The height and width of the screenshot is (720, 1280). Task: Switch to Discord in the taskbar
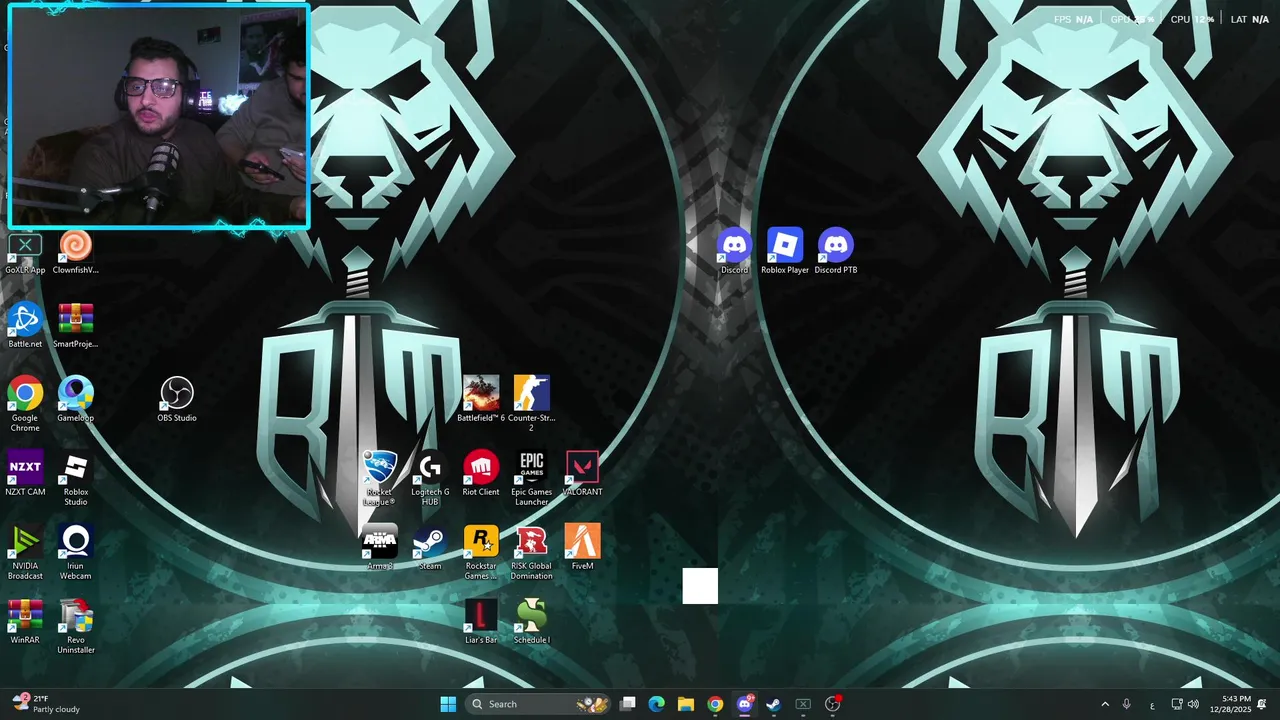pyautogui.click(x=744, y=704)
